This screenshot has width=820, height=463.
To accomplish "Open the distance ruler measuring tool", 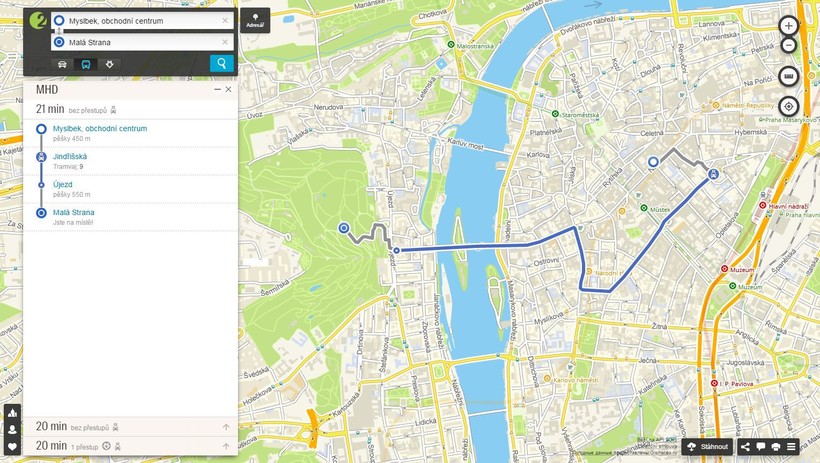I will (789, 77).
